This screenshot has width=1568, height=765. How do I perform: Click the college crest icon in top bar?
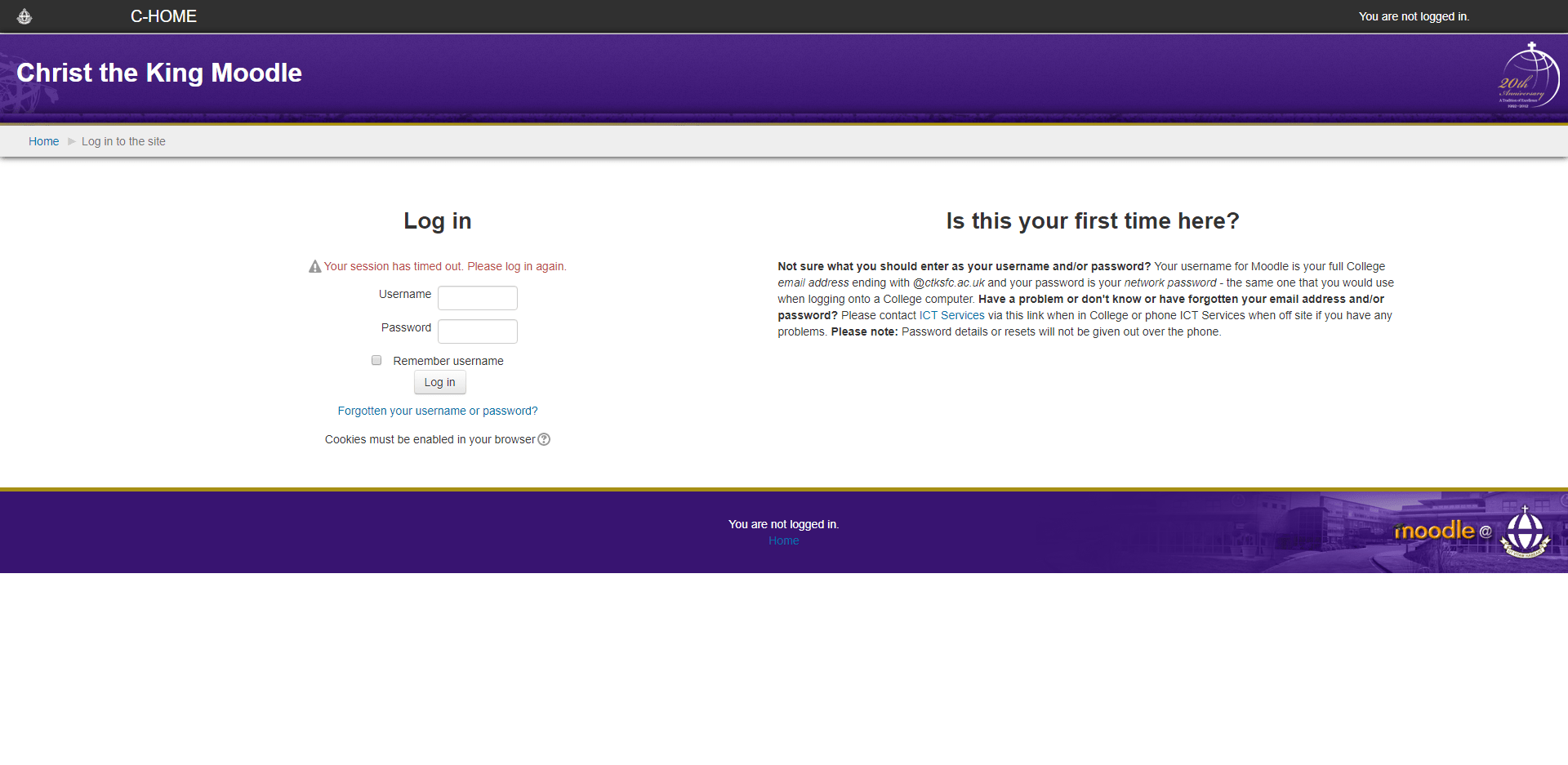(24, 16)
